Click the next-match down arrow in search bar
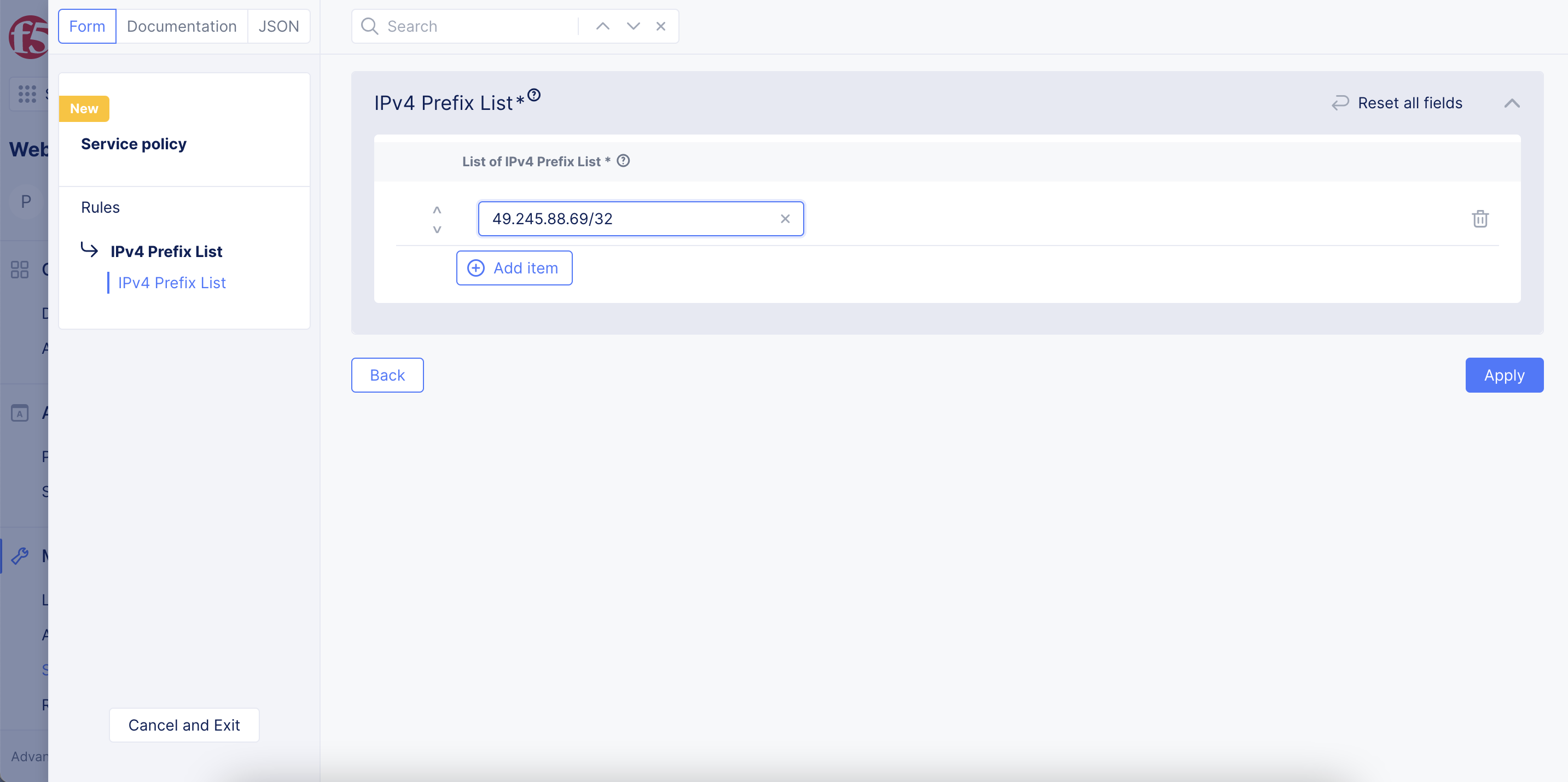This screenshot has width=1568, height=782. (633, 26)
